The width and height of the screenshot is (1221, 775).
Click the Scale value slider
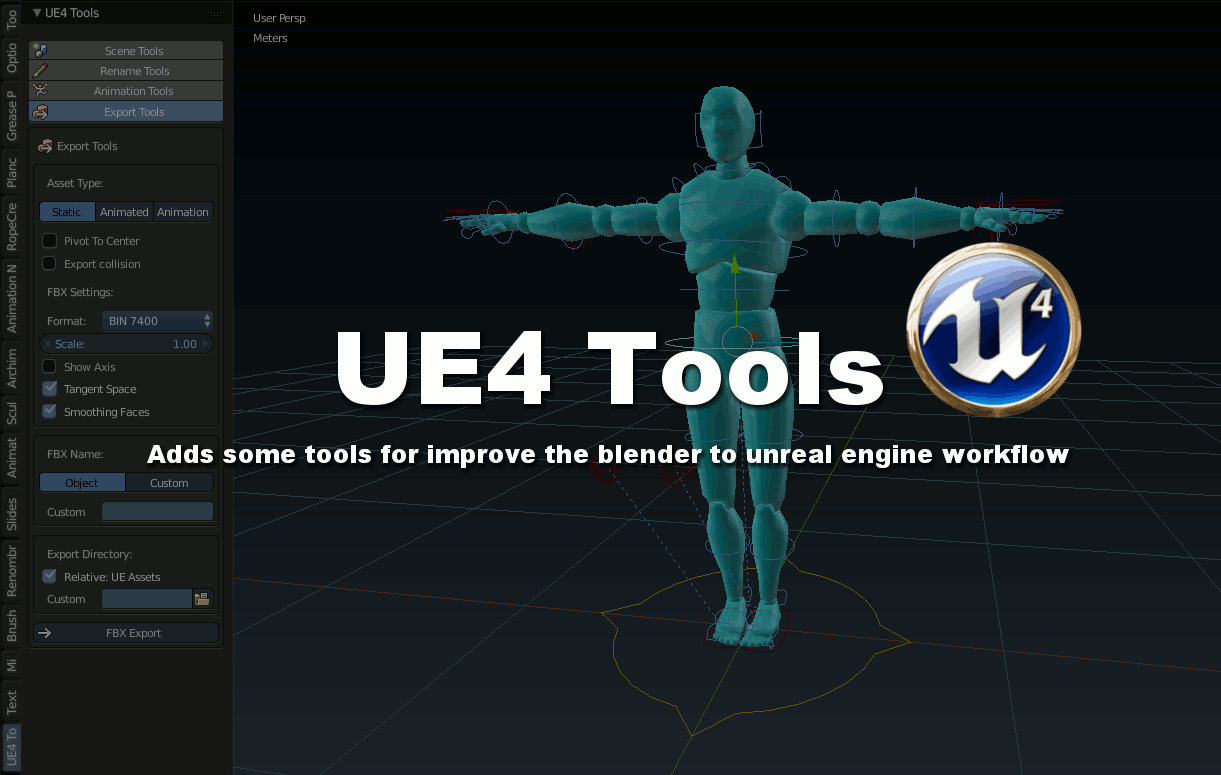tap(126, 344)
